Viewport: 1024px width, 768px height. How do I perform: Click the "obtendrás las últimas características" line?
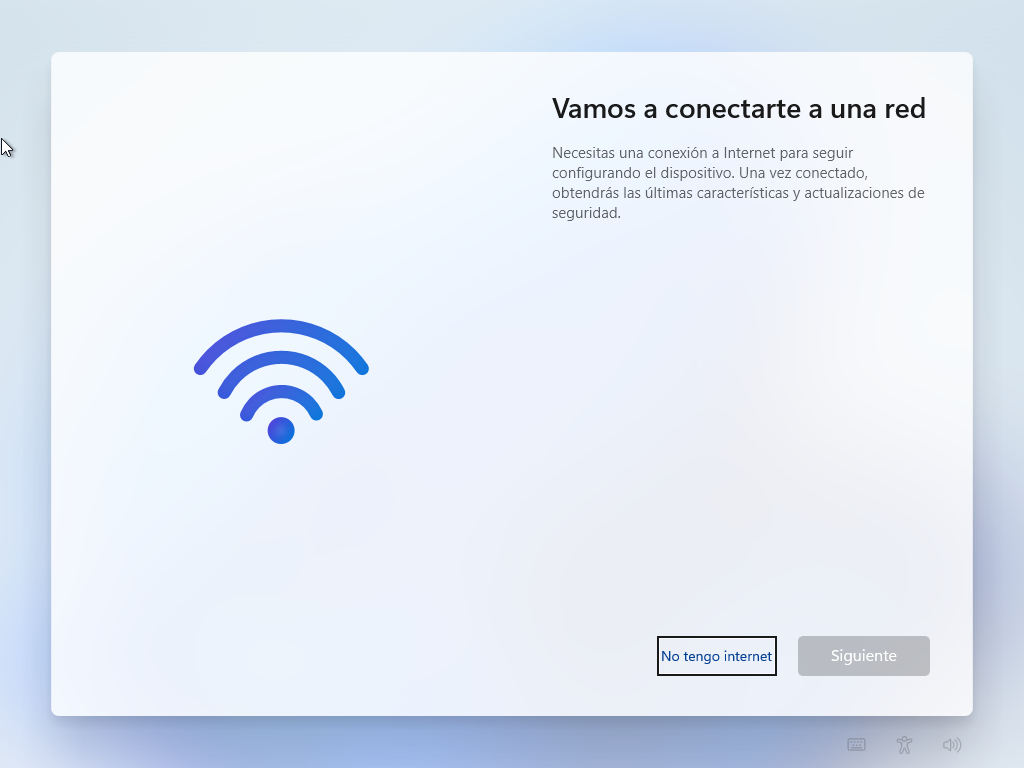pyautogui.click(x=738, y=193)
